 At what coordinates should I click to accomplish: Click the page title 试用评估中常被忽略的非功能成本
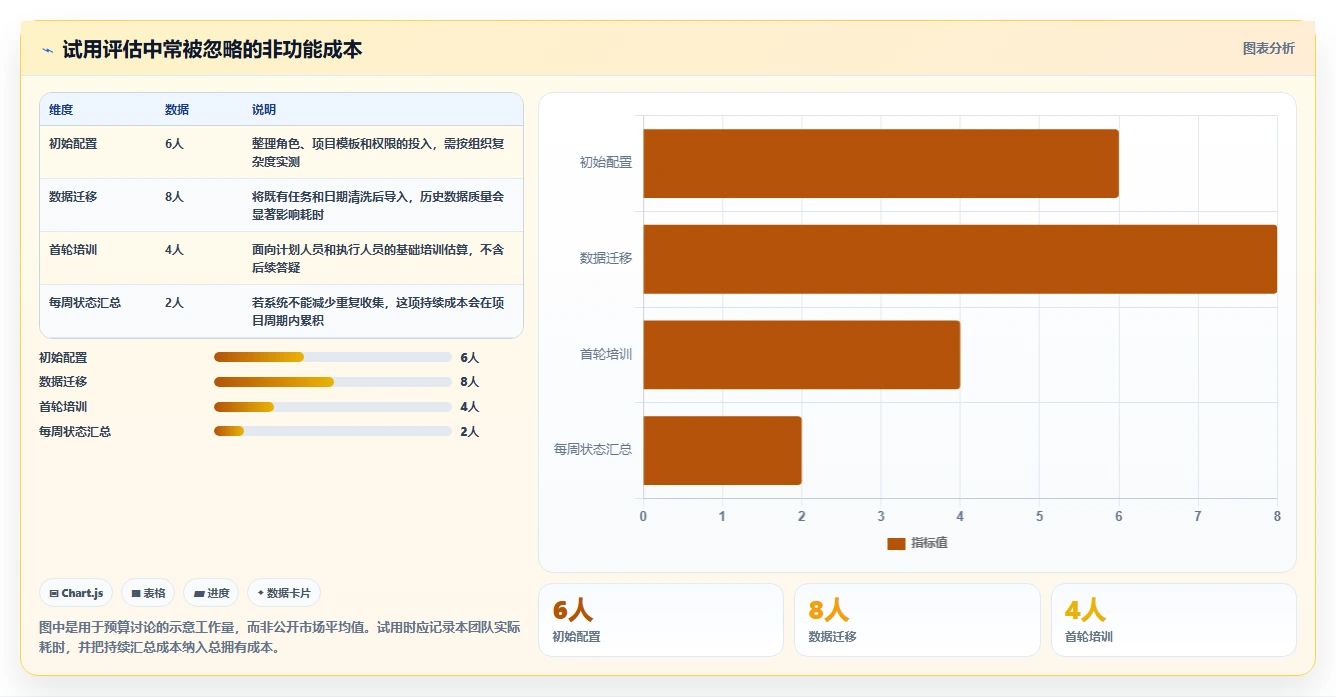pos(212,49)
